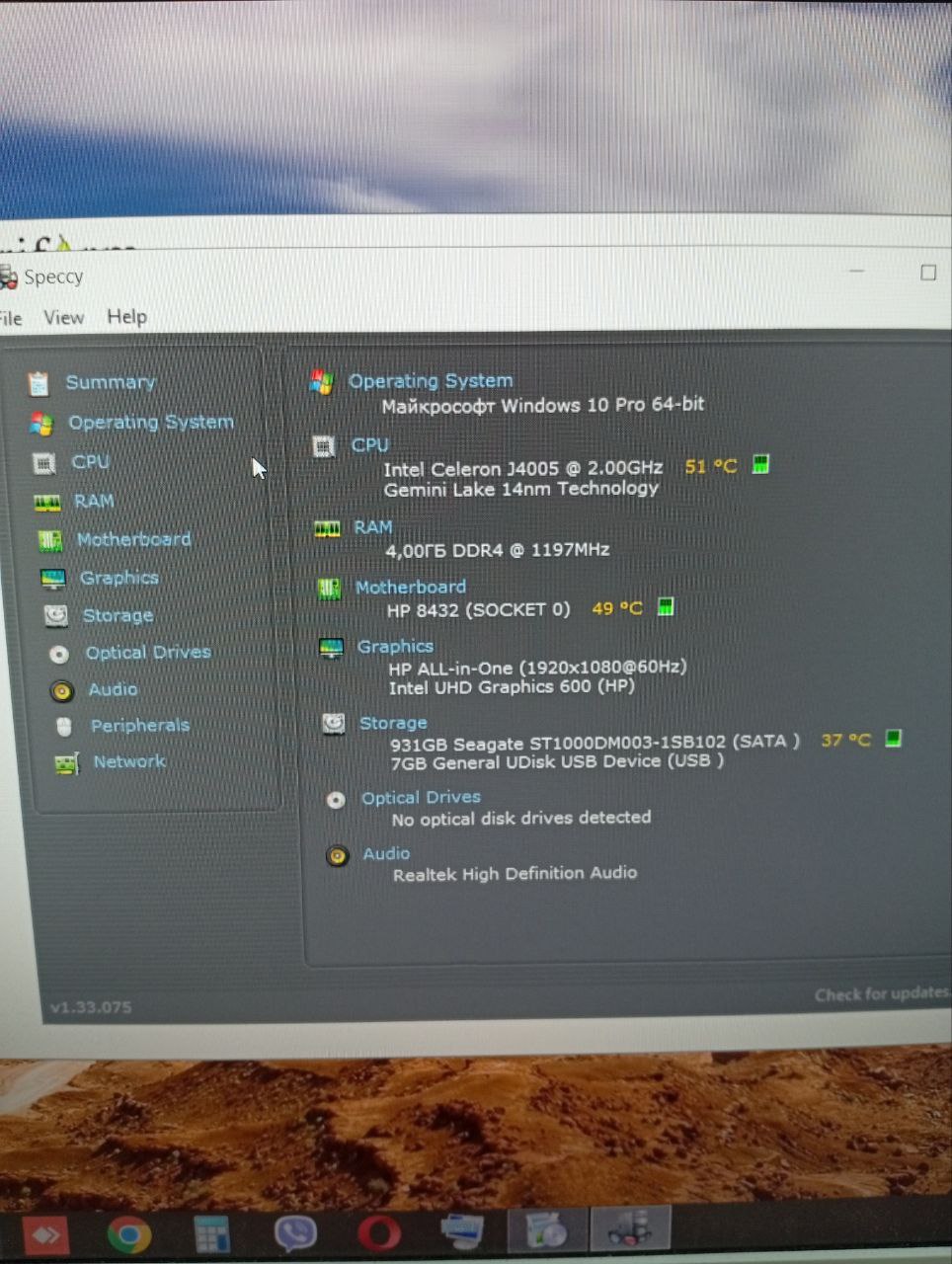
Task: Select Optical Drives in the sidebar
Action: (147, 653)
